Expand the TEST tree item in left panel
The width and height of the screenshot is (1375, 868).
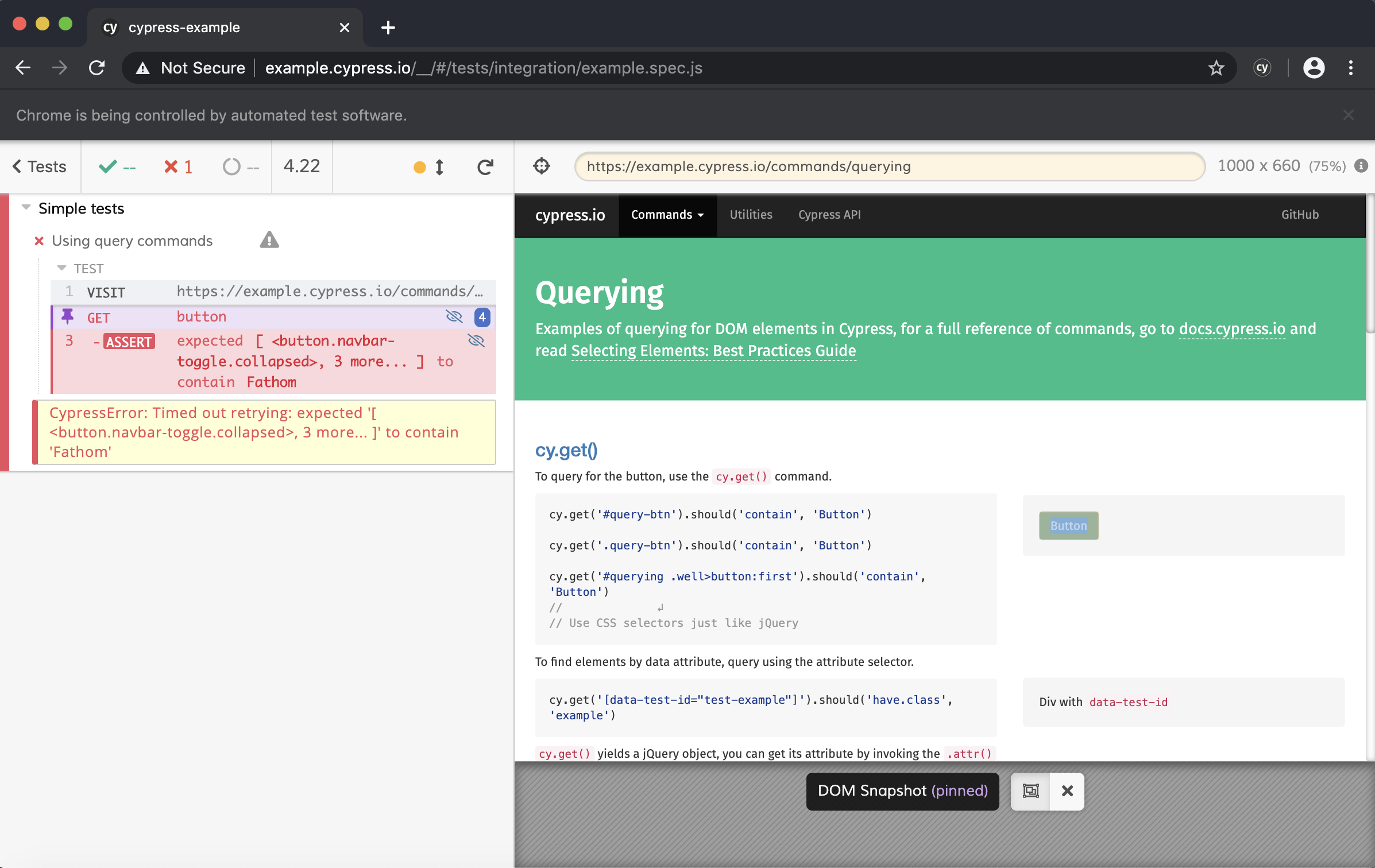[62, 267]
